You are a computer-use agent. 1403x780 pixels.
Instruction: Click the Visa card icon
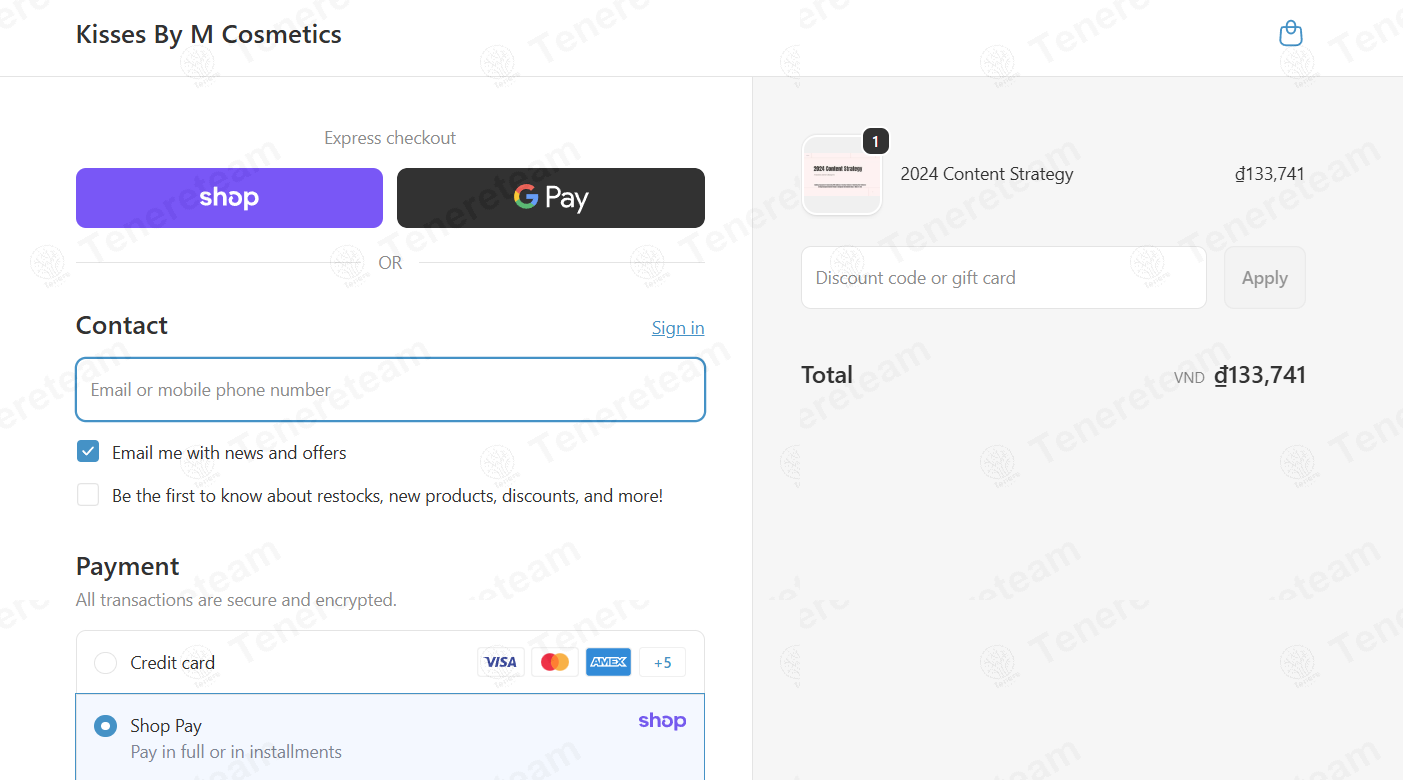click(x=501, y=662)
